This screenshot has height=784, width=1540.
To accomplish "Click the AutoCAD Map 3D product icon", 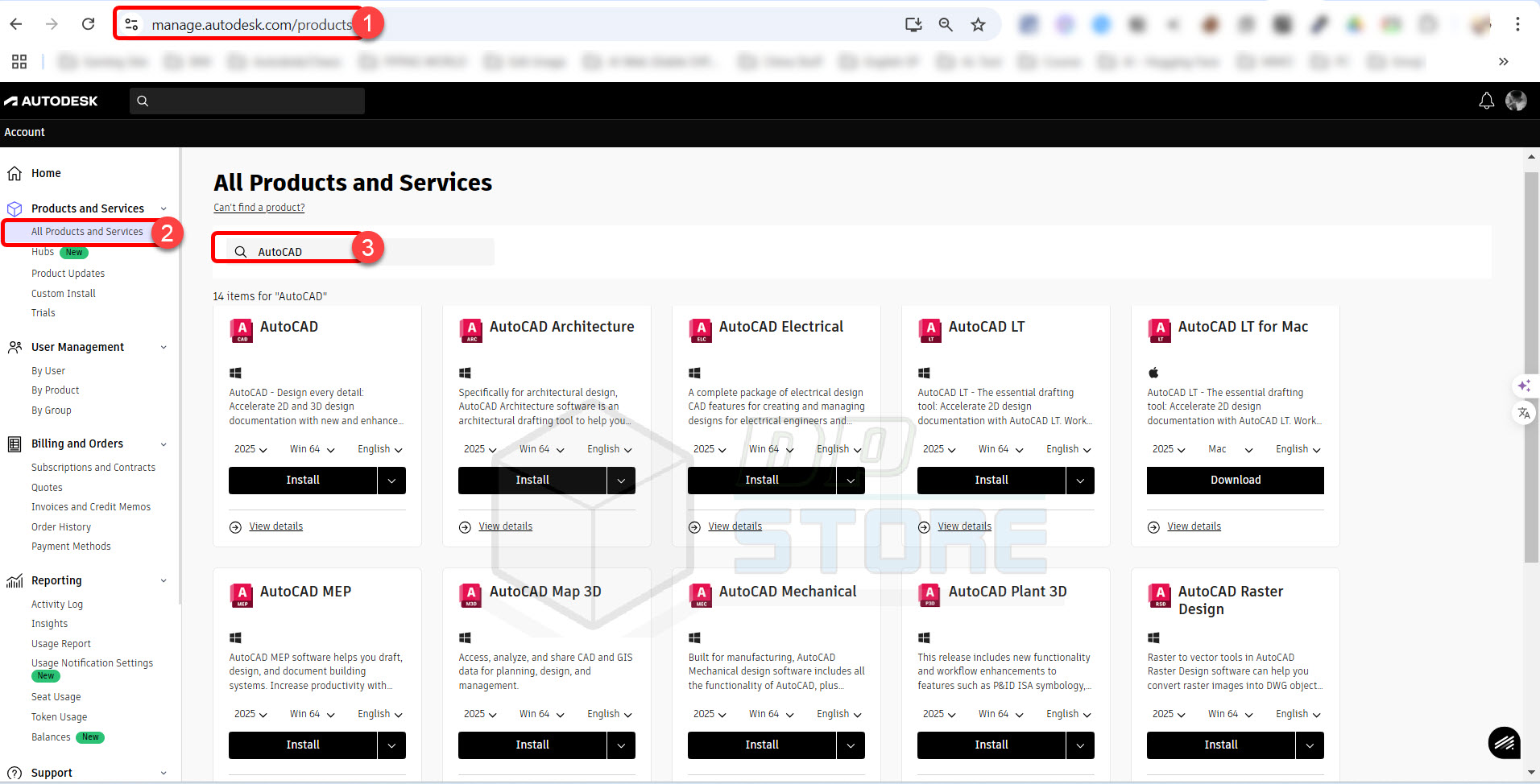I will point(471,595).
